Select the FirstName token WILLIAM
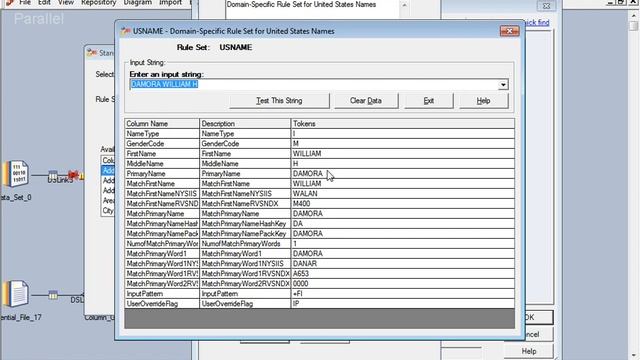The width and height of the screenshot is (640, 360). [x=402, y=154]
